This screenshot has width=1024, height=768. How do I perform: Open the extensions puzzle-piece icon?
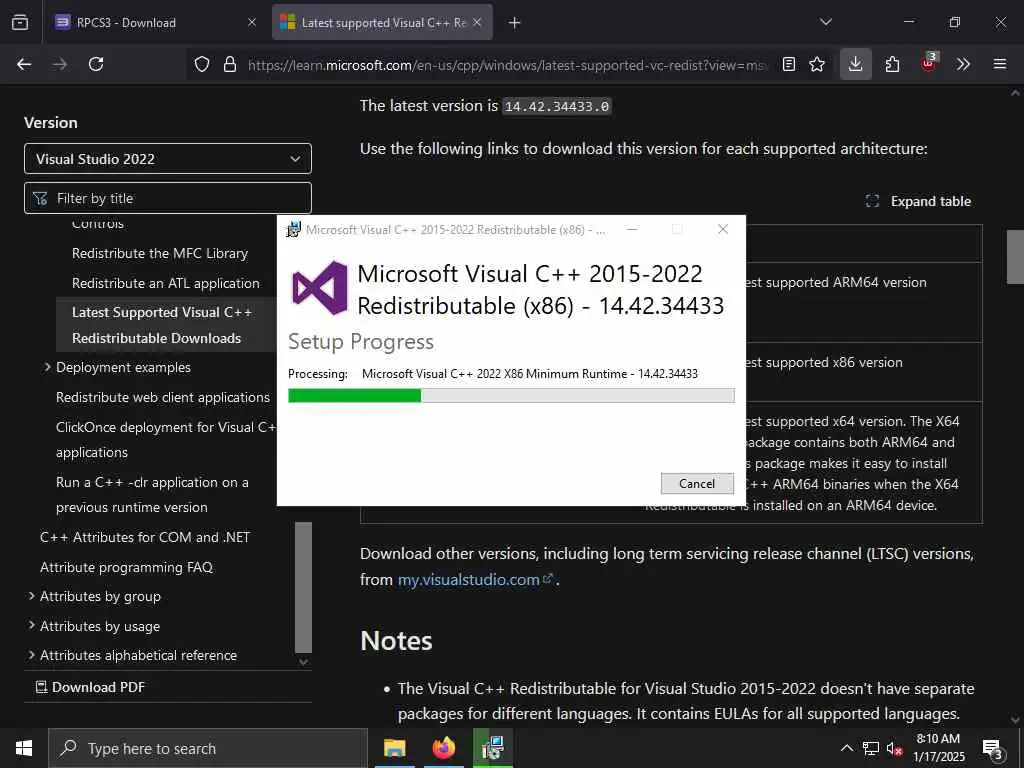pos(892,64)
